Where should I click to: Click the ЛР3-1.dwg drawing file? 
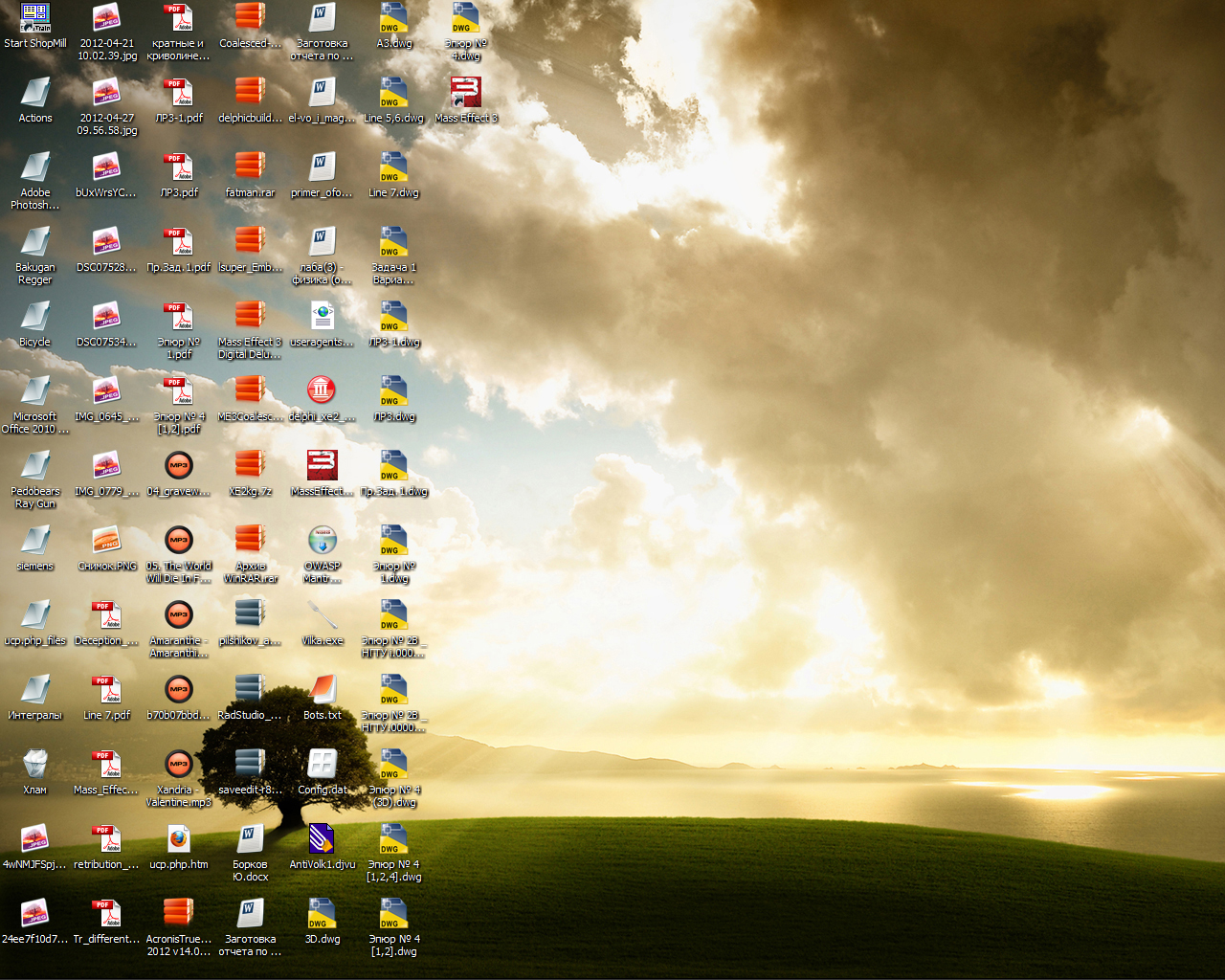(x=394, y=324)
